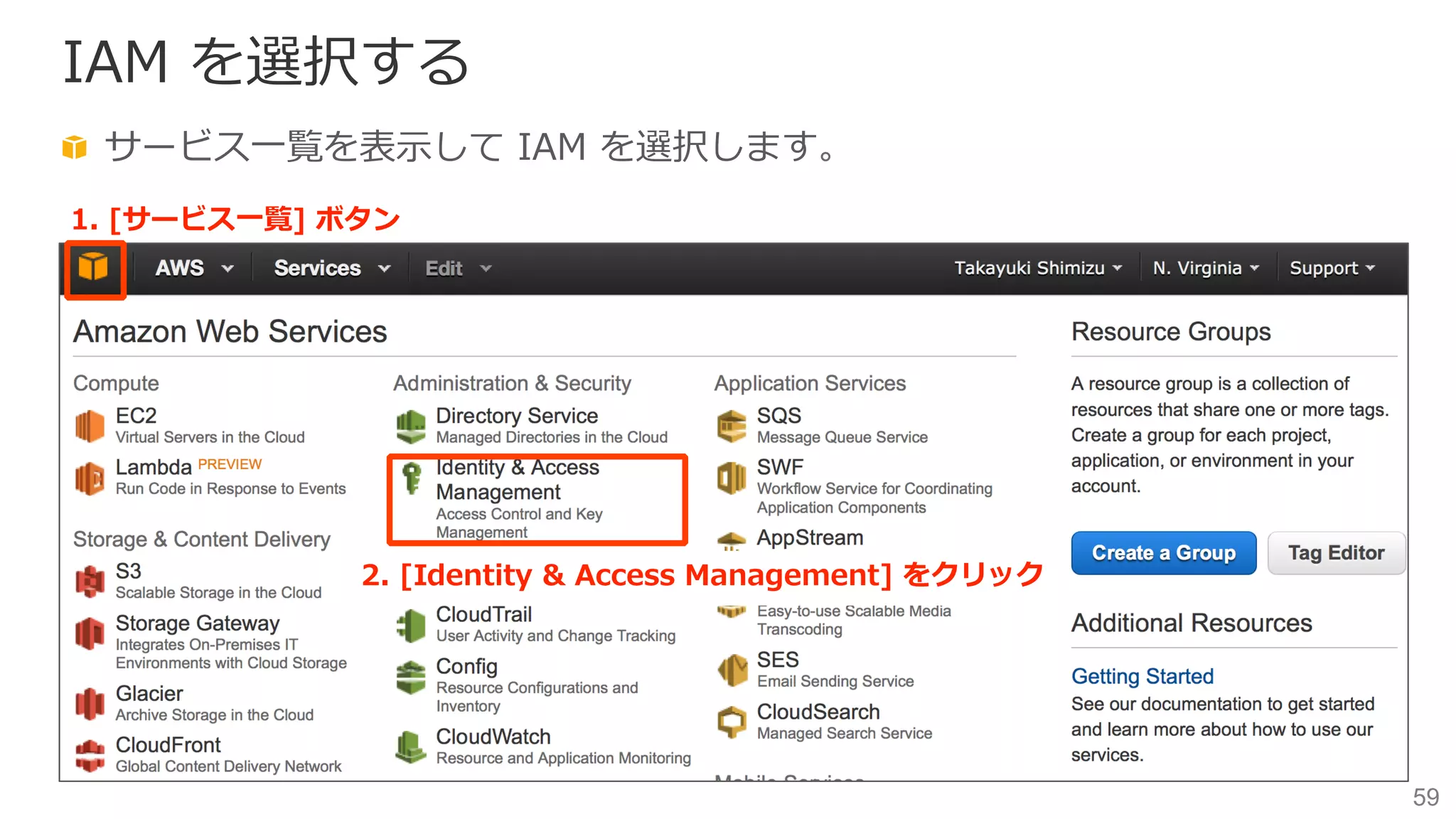Click 'Run Code in Response to Events'

(231, 489)
